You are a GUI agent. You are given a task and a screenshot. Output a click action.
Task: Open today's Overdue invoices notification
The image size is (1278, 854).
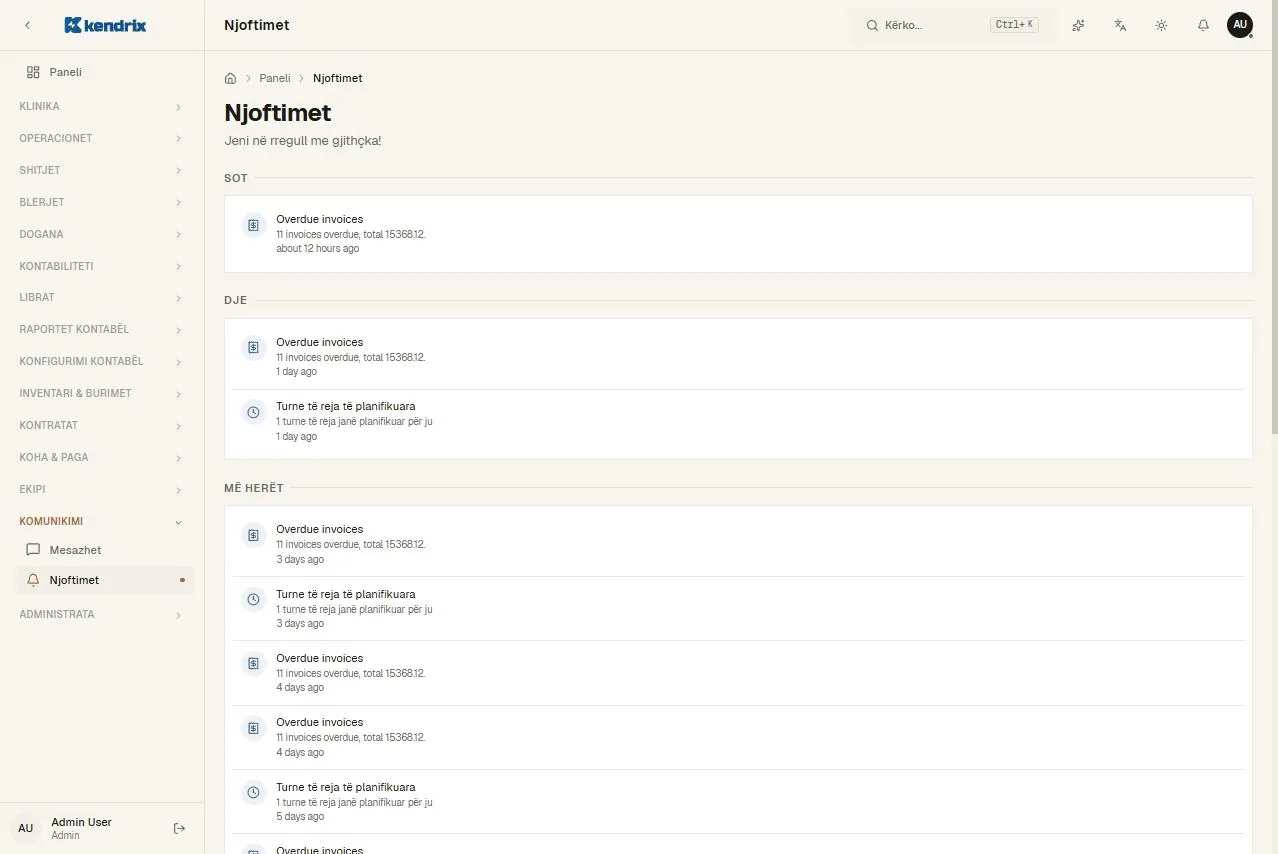tap(738, 233)
